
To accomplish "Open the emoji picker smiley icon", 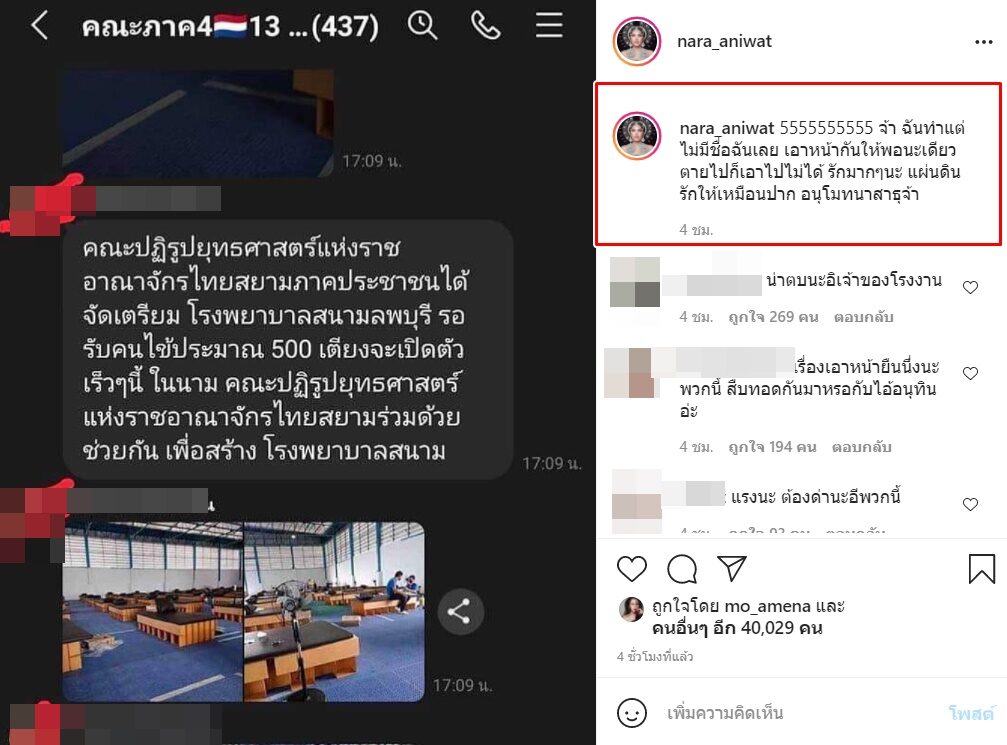I will [632, 713].
